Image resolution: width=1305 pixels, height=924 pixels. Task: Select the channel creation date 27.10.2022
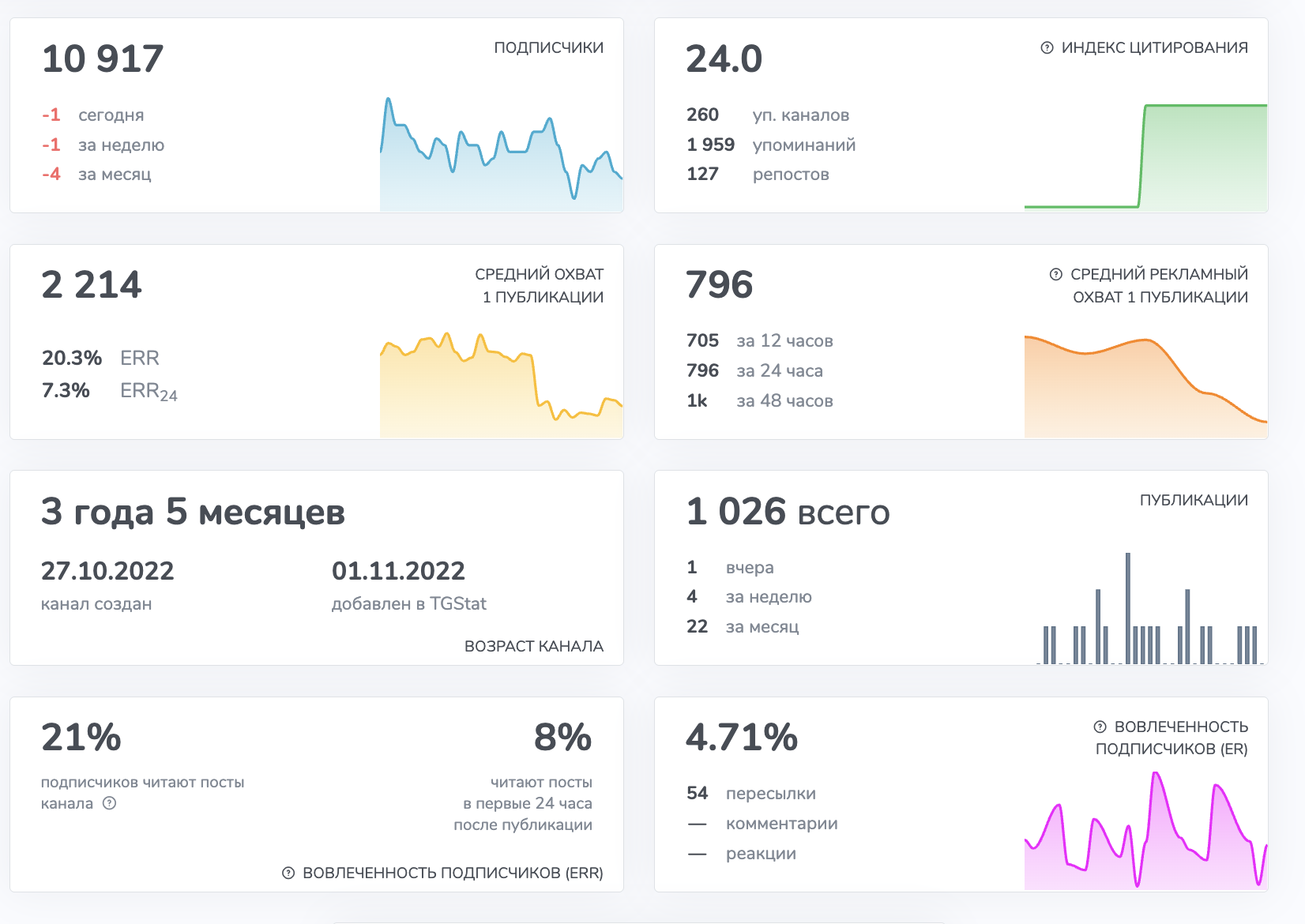coord(108,570)
